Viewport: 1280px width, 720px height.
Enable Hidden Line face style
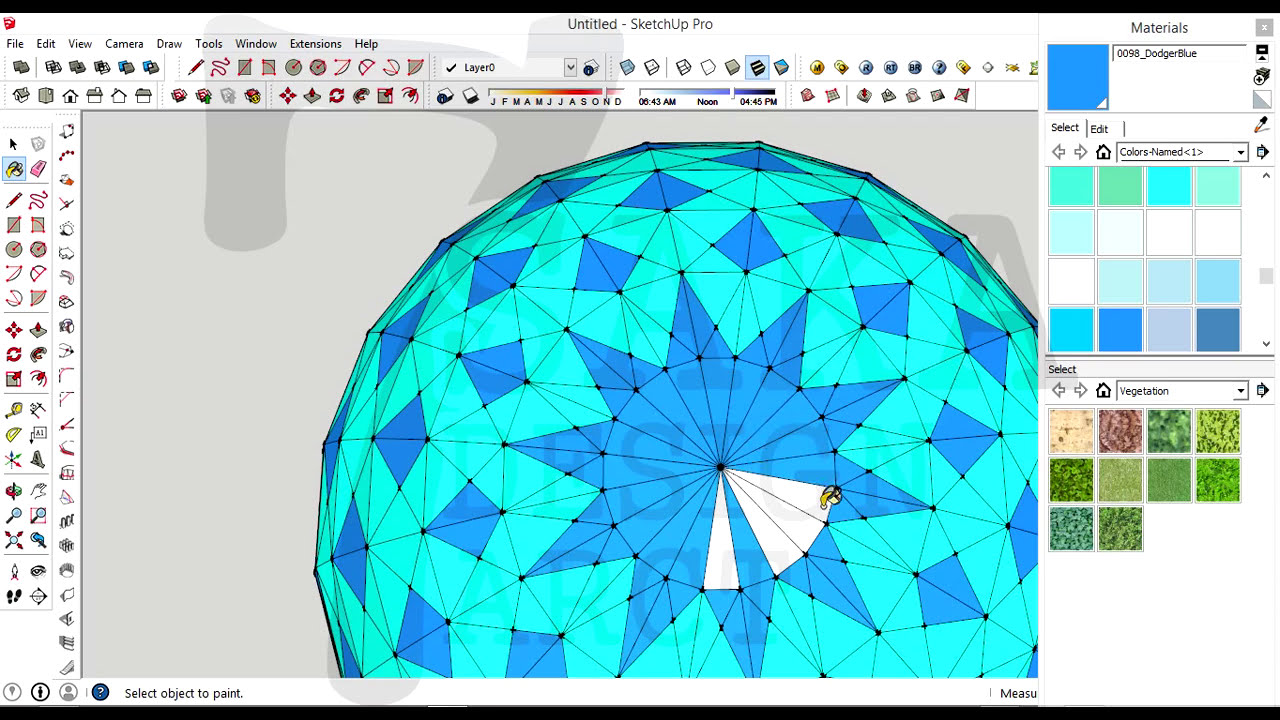pyautogui.click(x=708, y=67)
